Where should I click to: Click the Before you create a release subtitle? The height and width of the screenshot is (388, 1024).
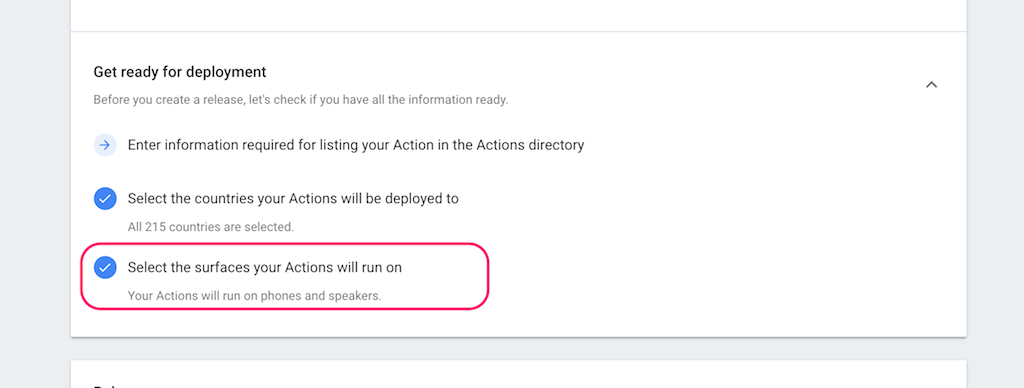300,100
